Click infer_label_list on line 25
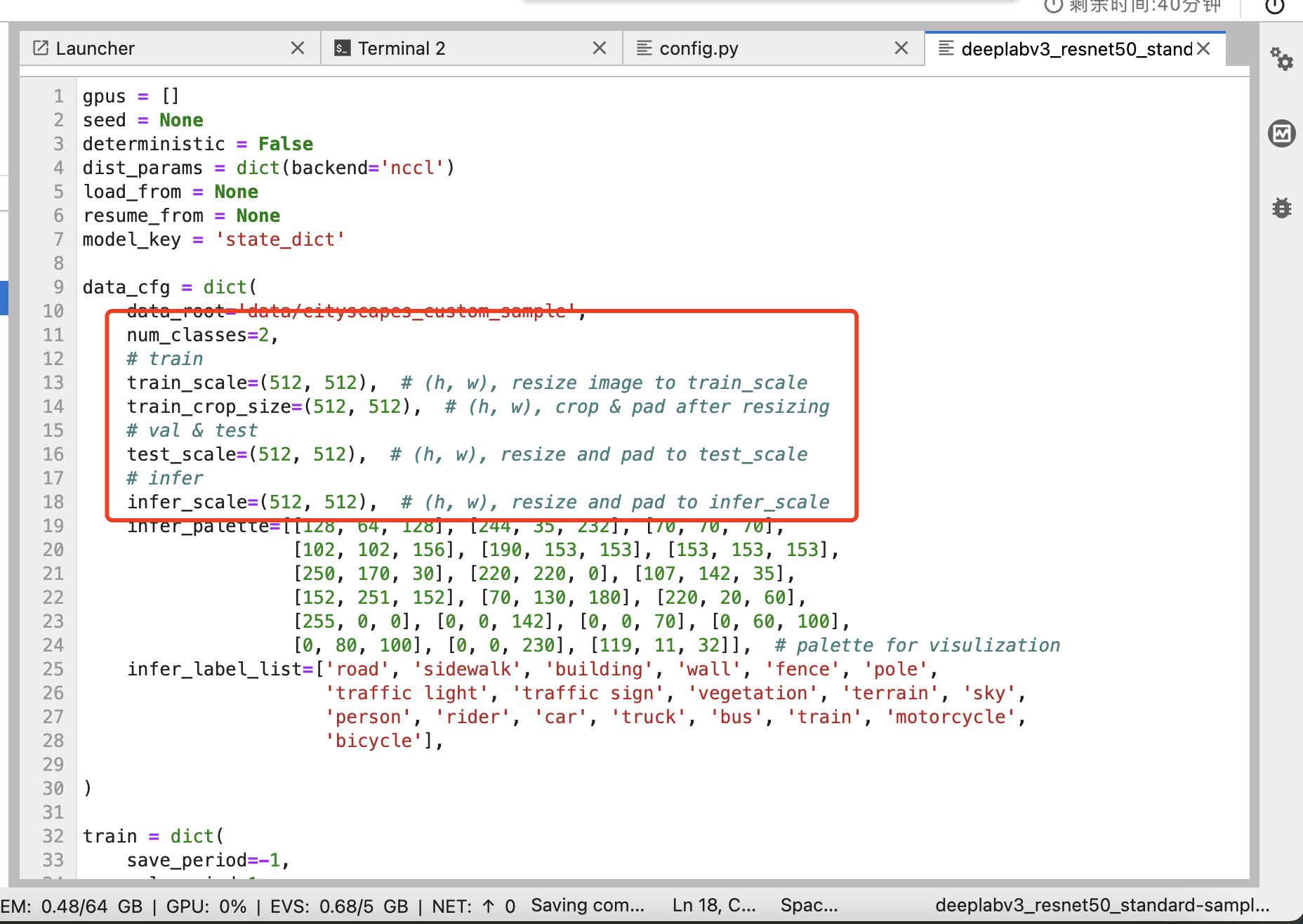Image resolution: width=1303 pixels, height=924 pixels. click(x=215, y=669)
